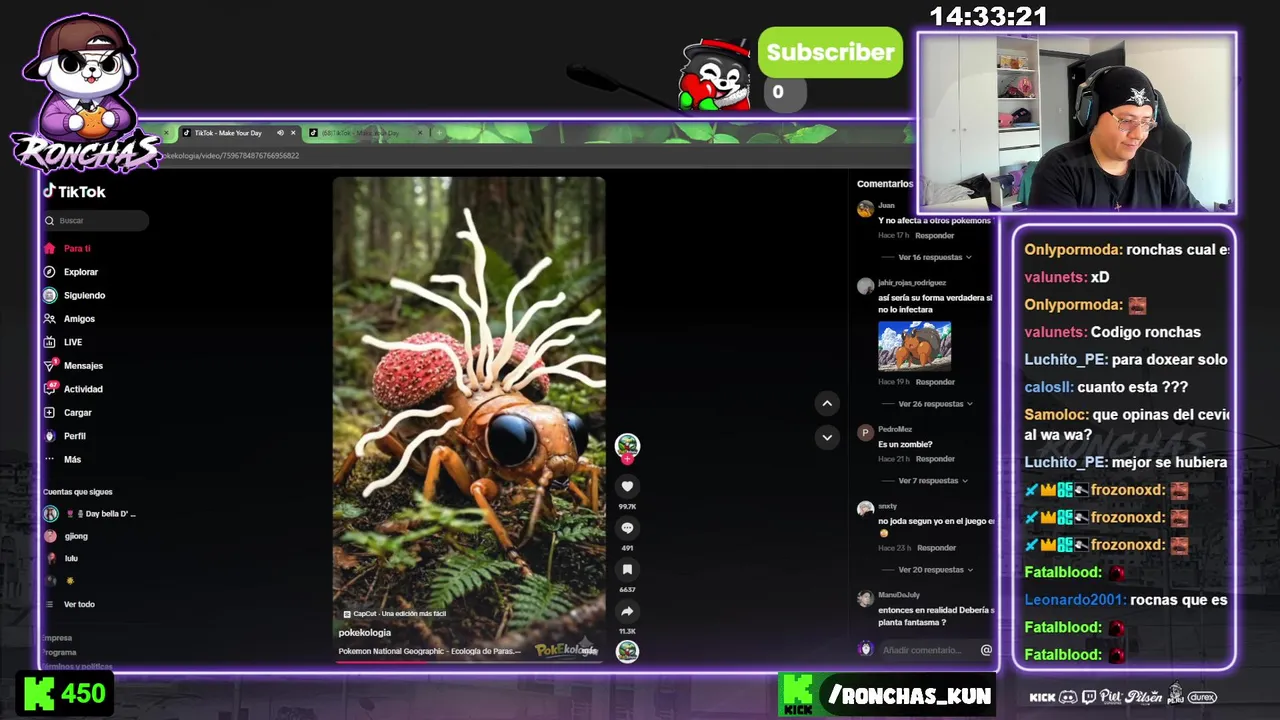Click the Buscar search field

95,220
